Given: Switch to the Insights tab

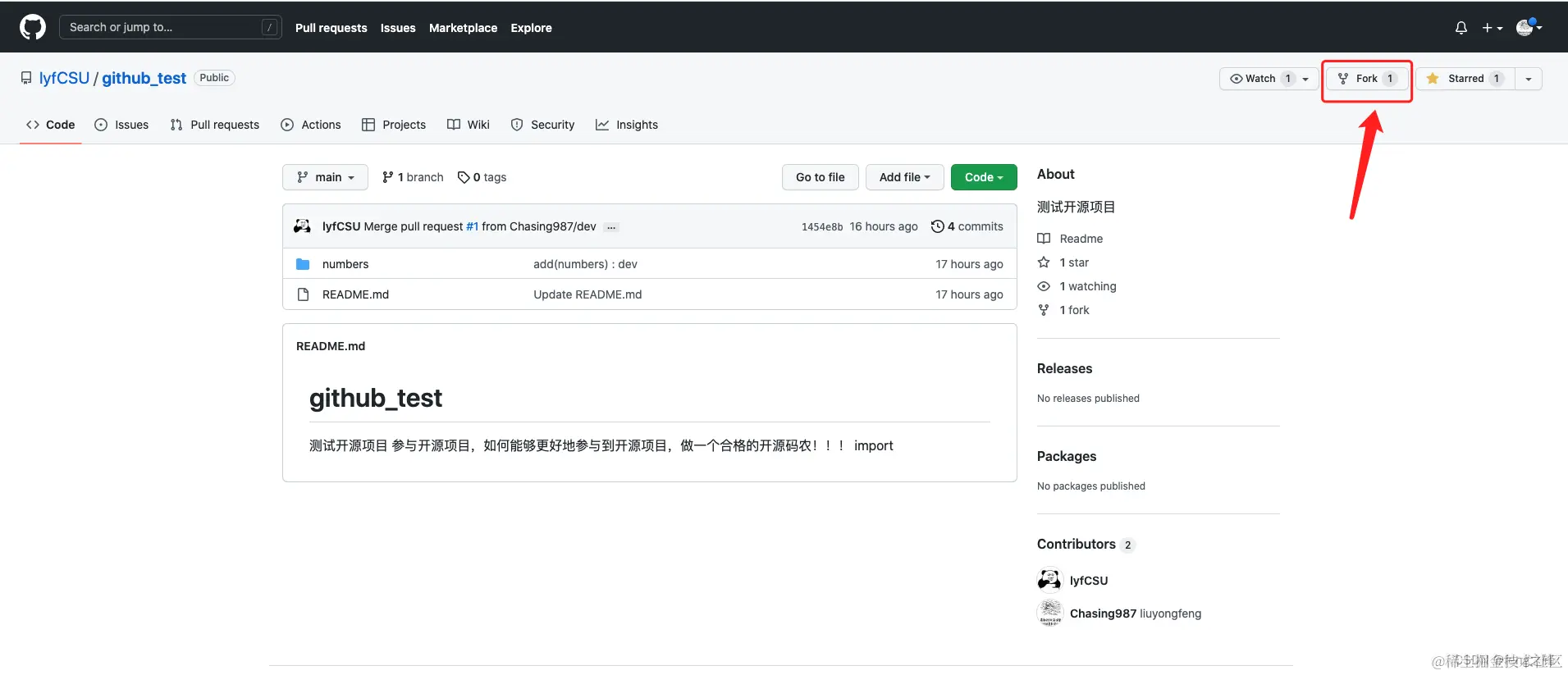Looking at the screenshot, I should click(627, 125).
